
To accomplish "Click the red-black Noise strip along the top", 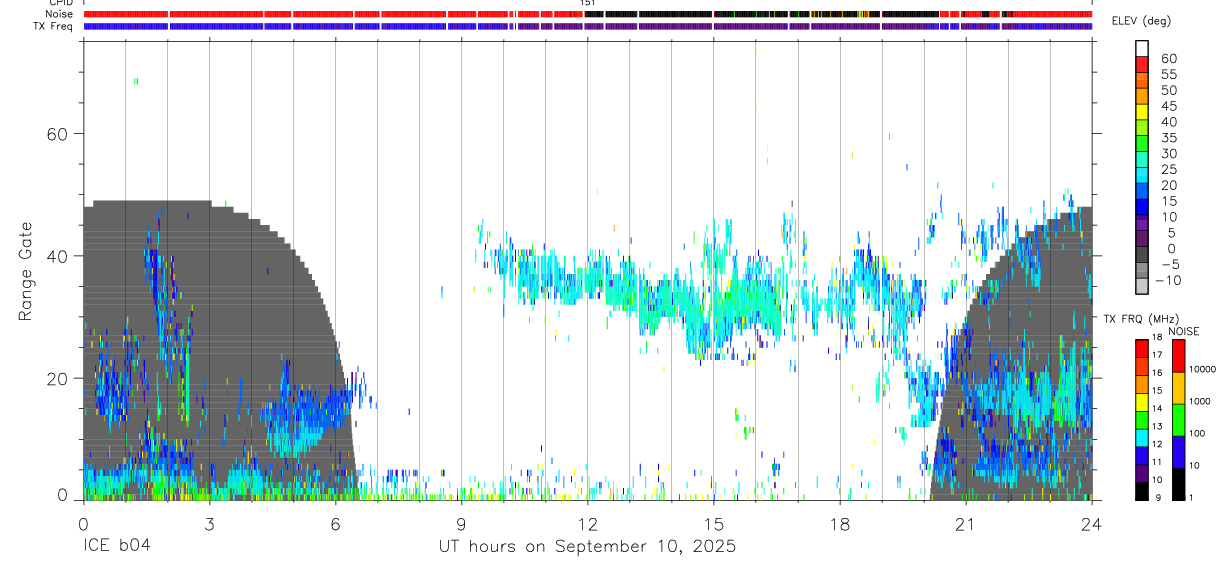I will click(x=587, y=14).
